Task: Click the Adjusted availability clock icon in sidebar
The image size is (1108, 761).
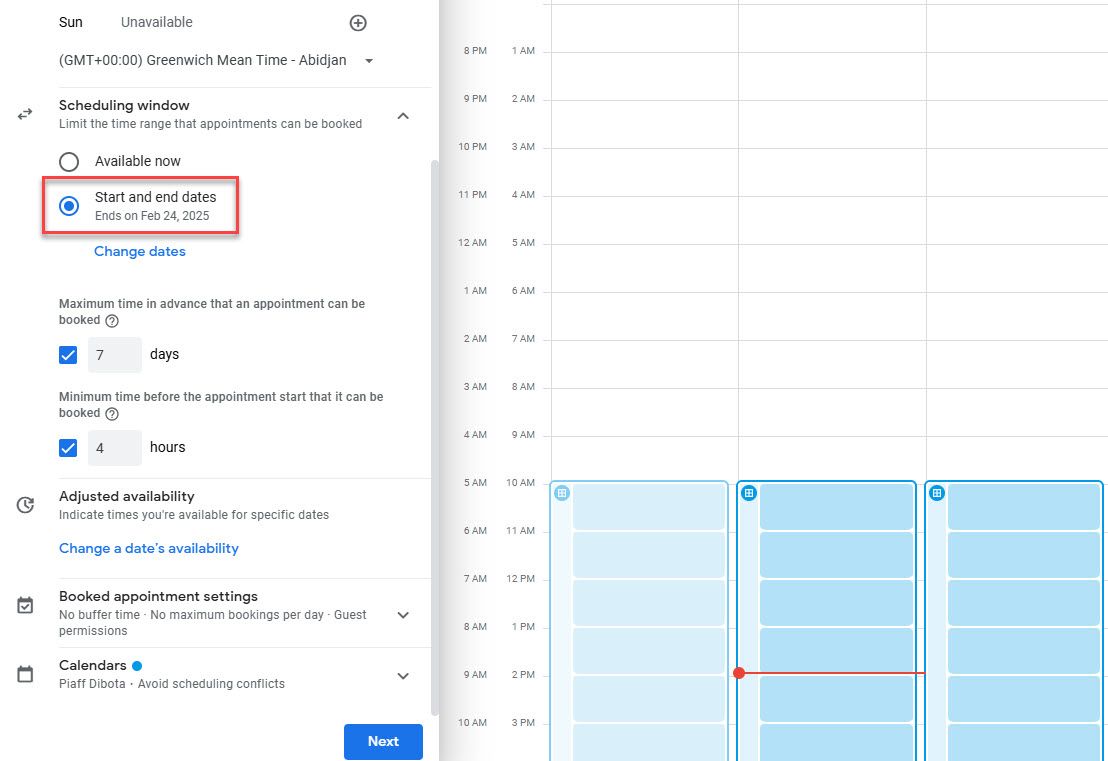Action: (24, 505)
